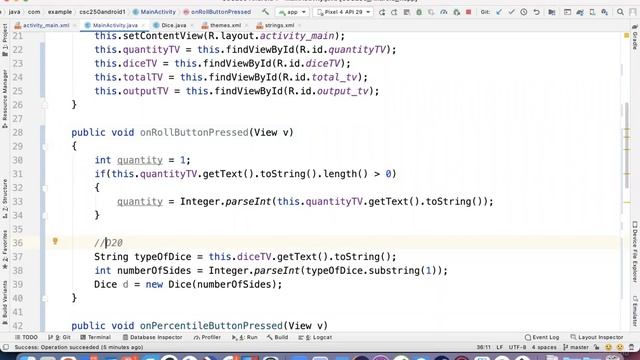
Task: Click the LF line separator in status bar
Action: (500, 347)
